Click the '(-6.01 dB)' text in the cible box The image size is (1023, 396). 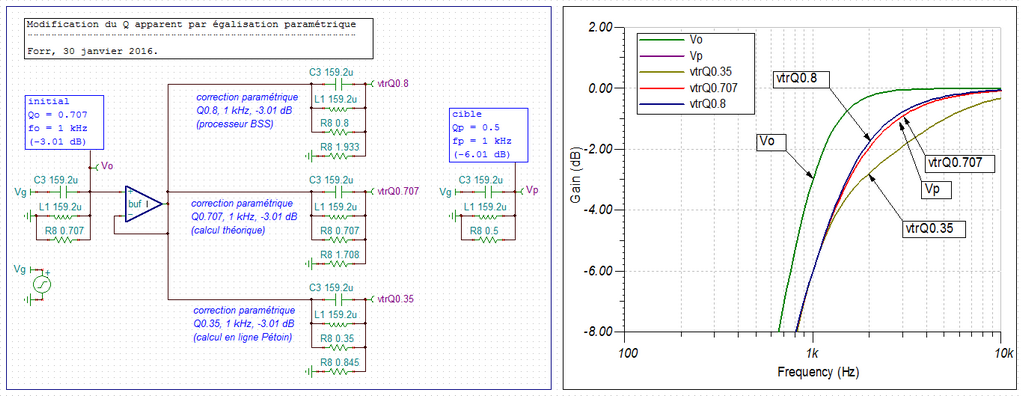tap(481, 155)
